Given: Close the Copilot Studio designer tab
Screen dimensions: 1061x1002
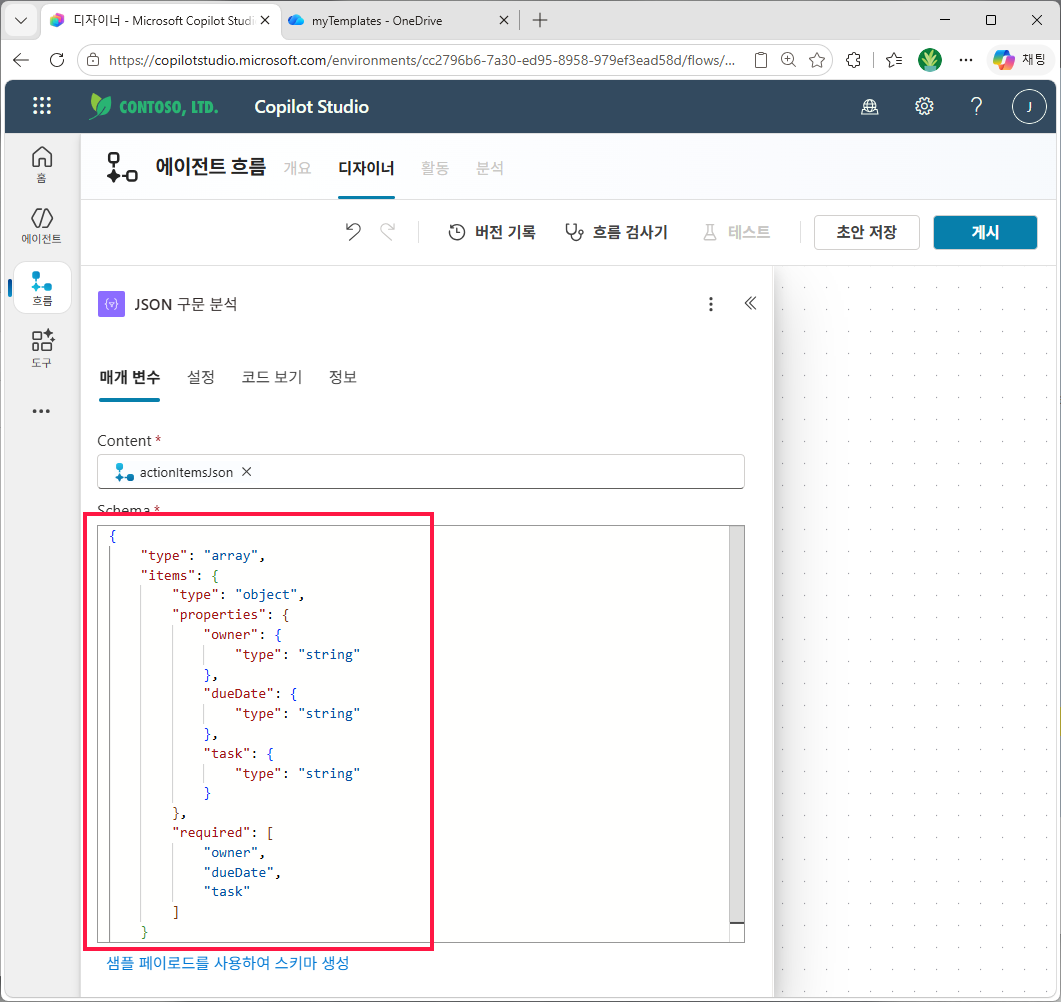Looking at the screenshot, I should [265, 20].
